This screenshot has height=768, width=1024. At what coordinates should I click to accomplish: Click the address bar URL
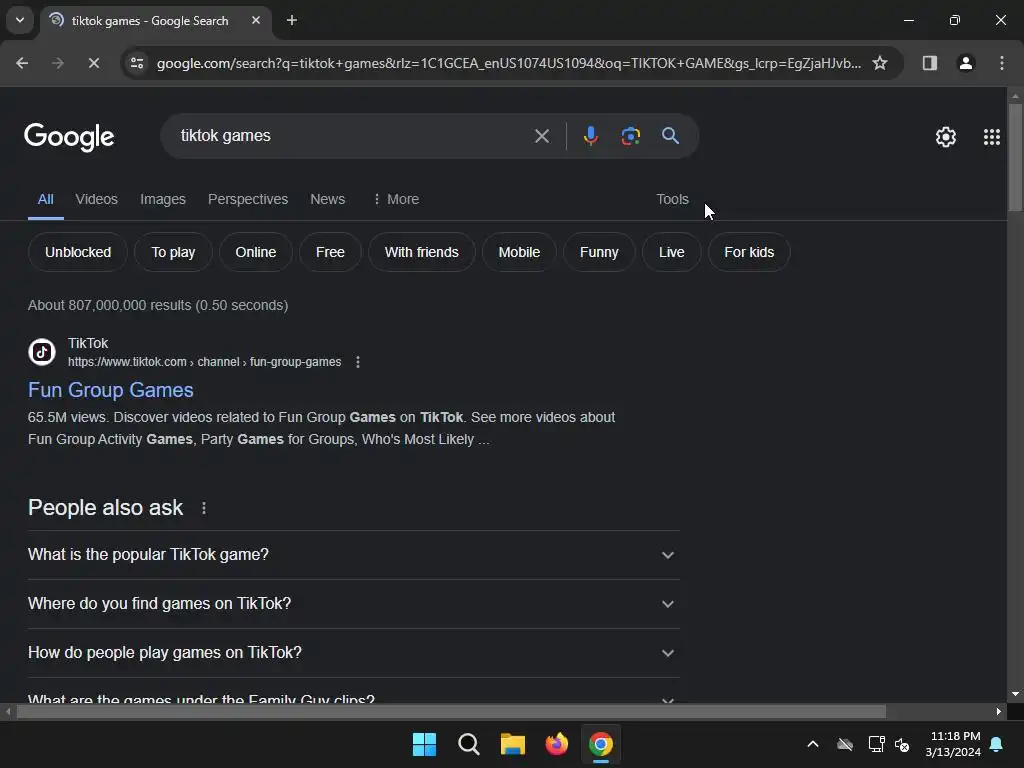[509, 63]
